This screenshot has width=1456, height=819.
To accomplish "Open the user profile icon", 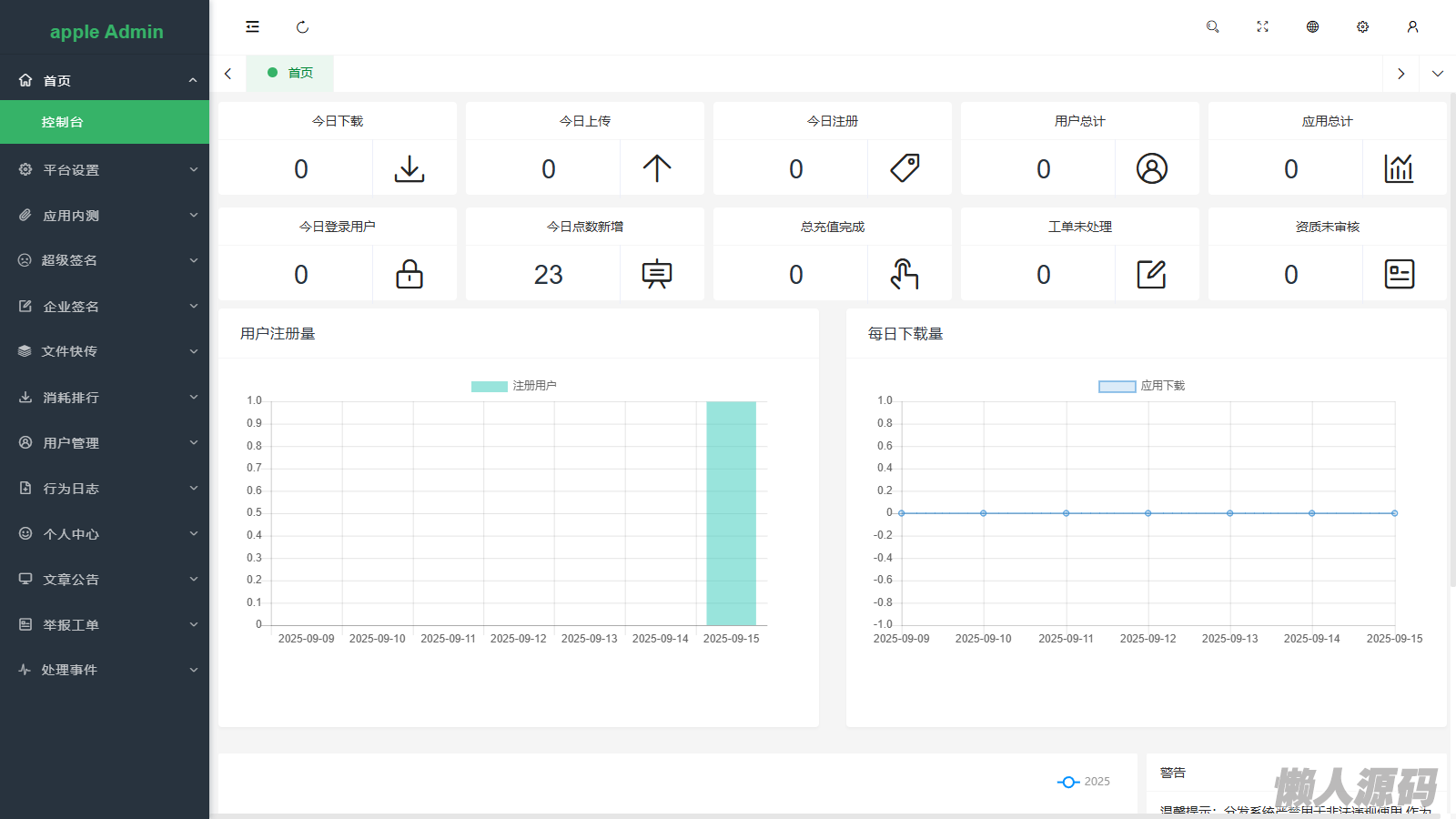I will 1412,27.
